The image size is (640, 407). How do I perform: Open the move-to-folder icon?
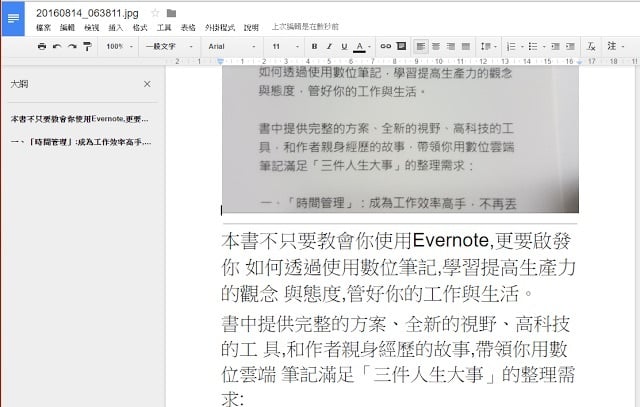pyautogui.click(x=171, y=13)
